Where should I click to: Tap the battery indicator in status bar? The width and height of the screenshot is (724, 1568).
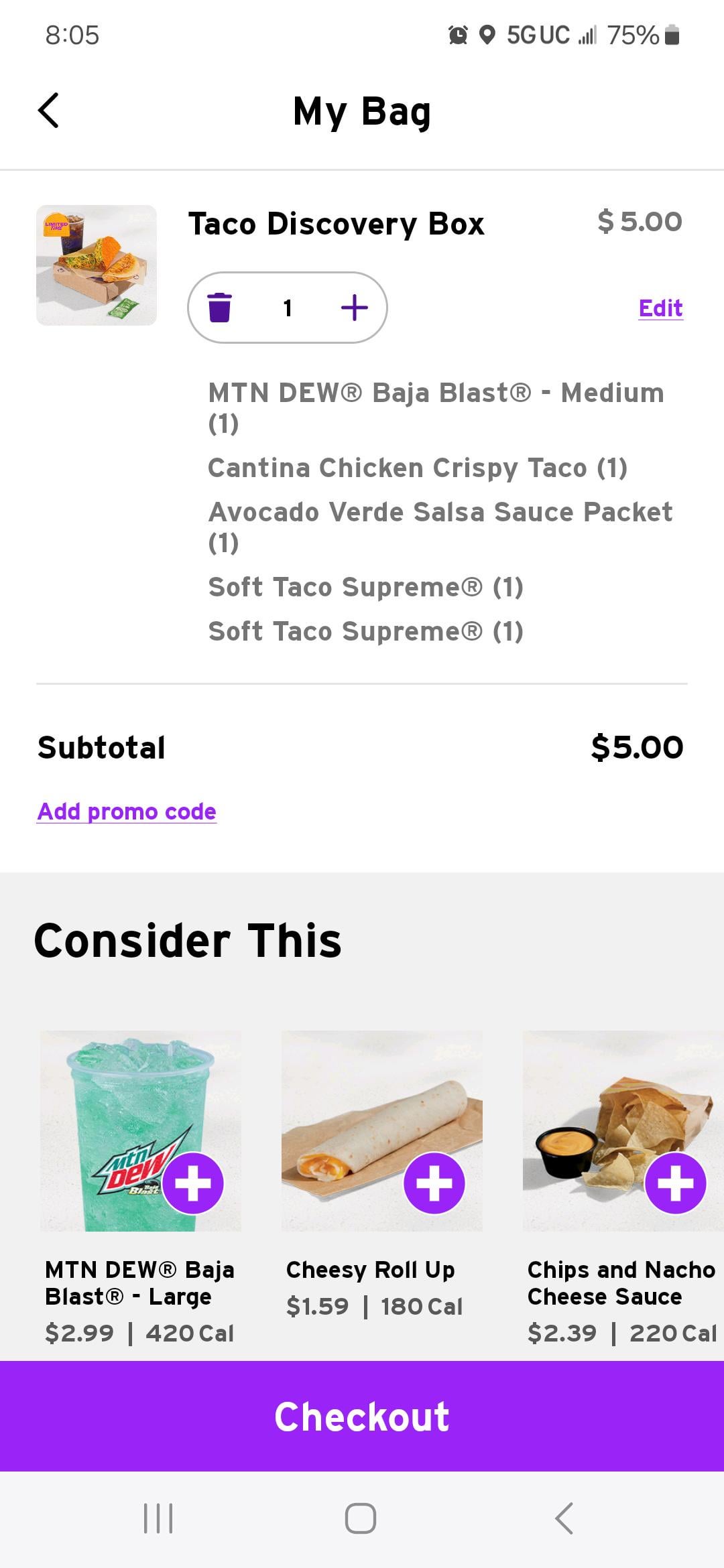672,35
